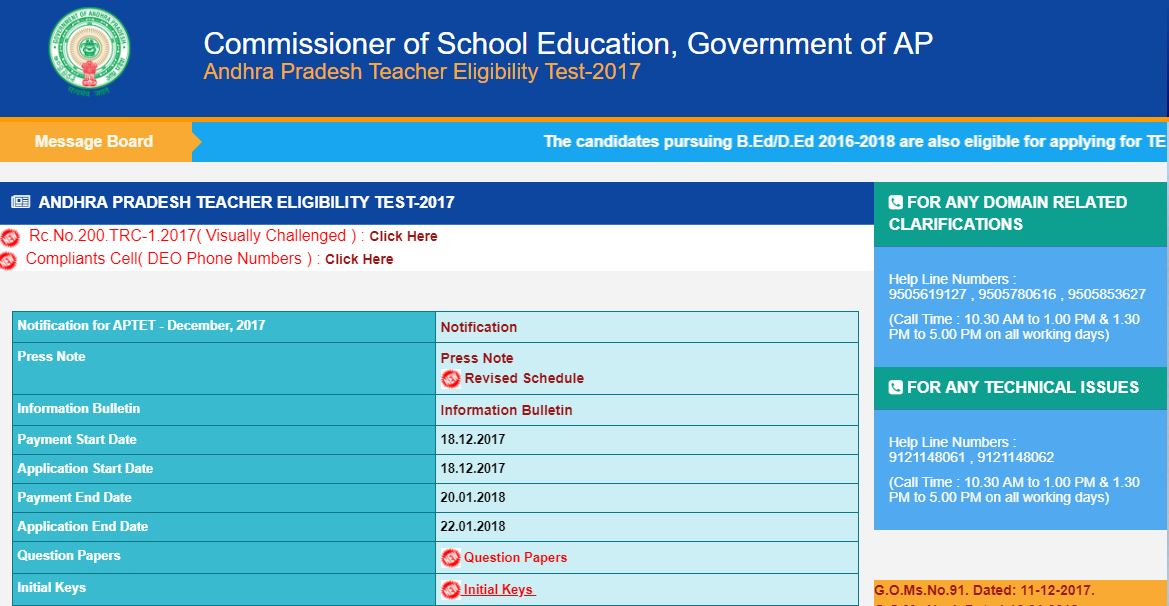Open the Press Note link
Image resolution: width=1169 pixels, height=606 pixels.
pos(476,358)
